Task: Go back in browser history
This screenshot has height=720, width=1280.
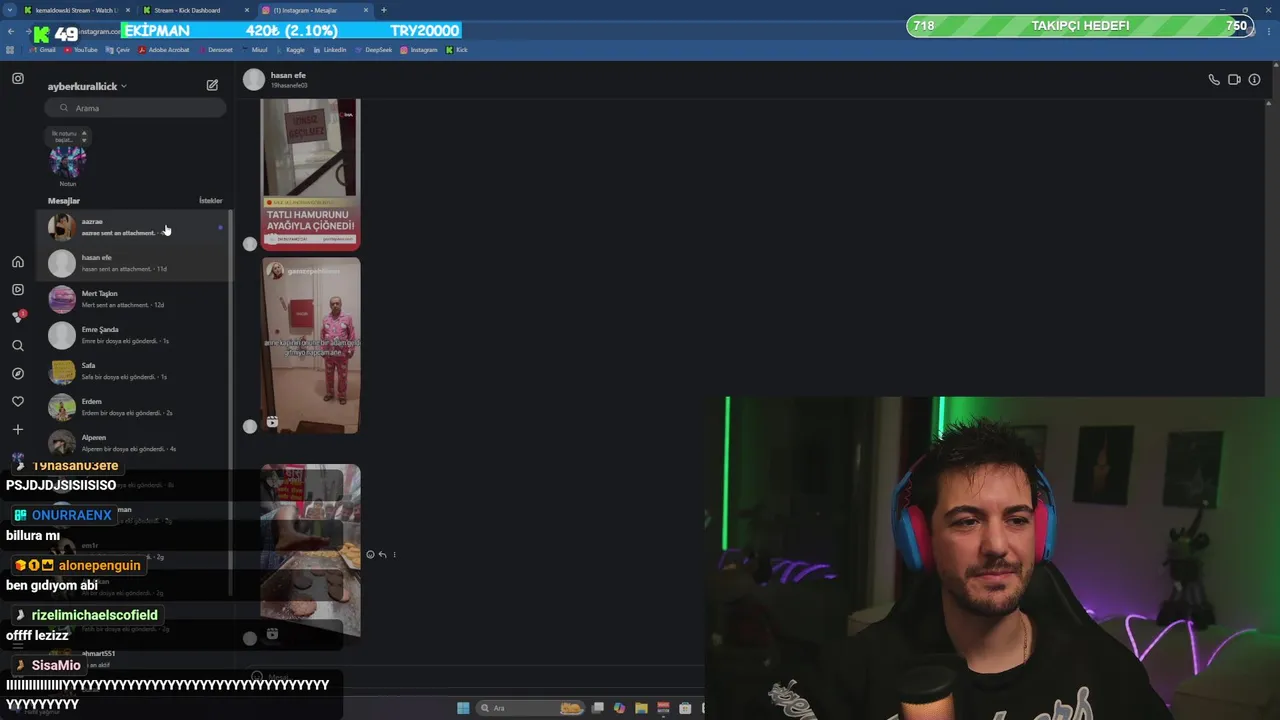Action: 11,31
